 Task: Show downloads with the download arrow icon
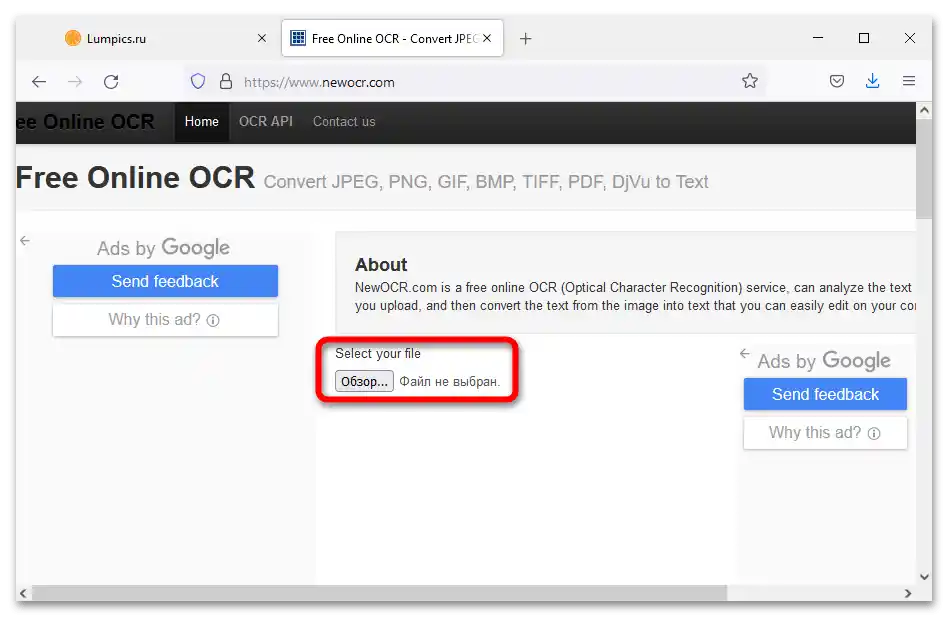pyautogui.click(x=872, y=81)
